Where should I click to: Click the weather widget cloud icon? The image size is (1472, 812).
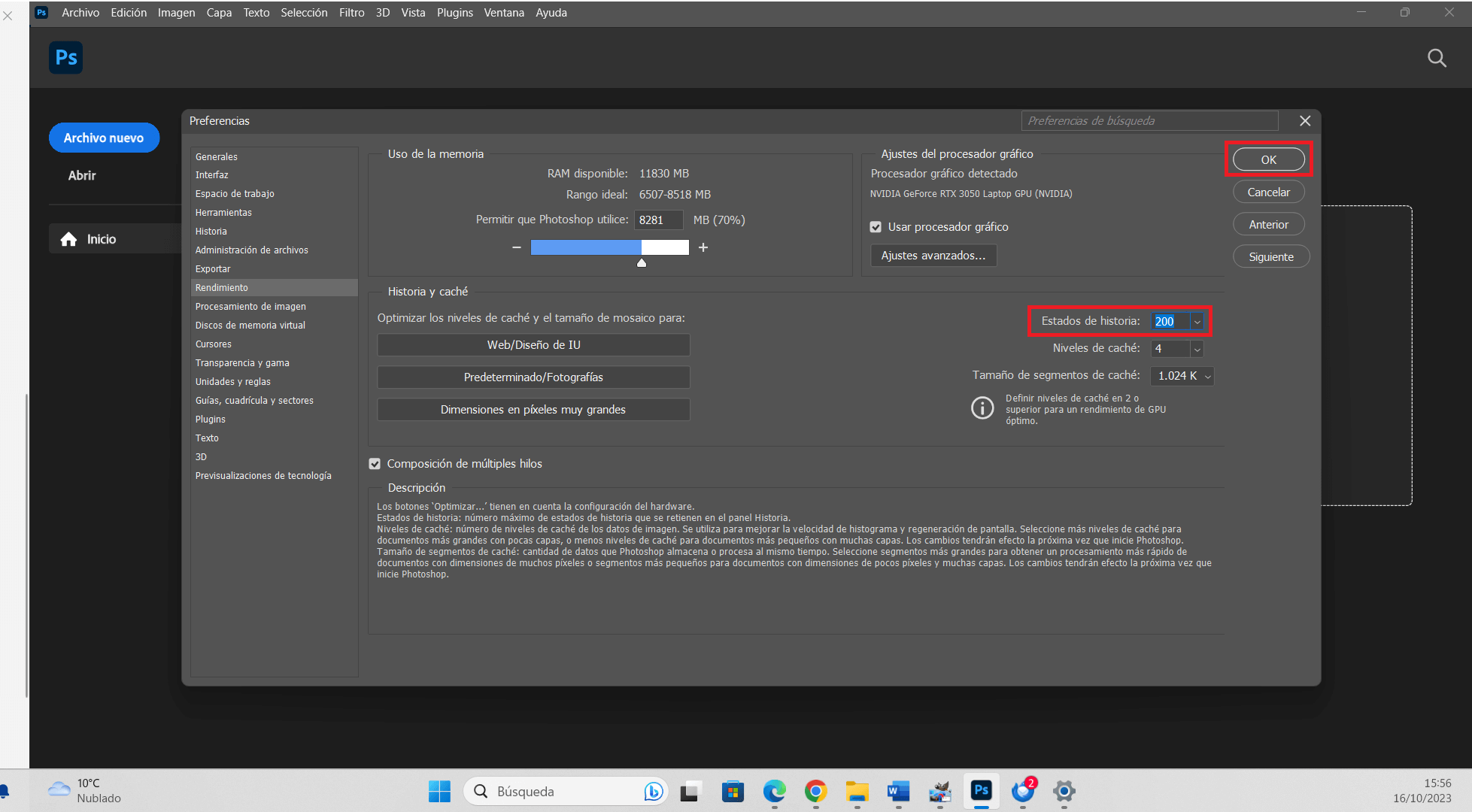coord(59,789)
